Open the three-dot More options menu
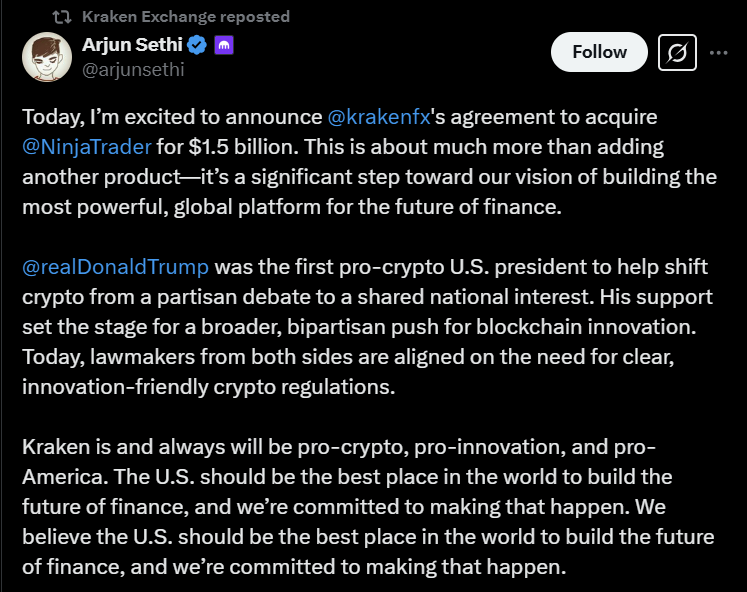The width and height of the screenshot is (747, 592). coord(718,52)
